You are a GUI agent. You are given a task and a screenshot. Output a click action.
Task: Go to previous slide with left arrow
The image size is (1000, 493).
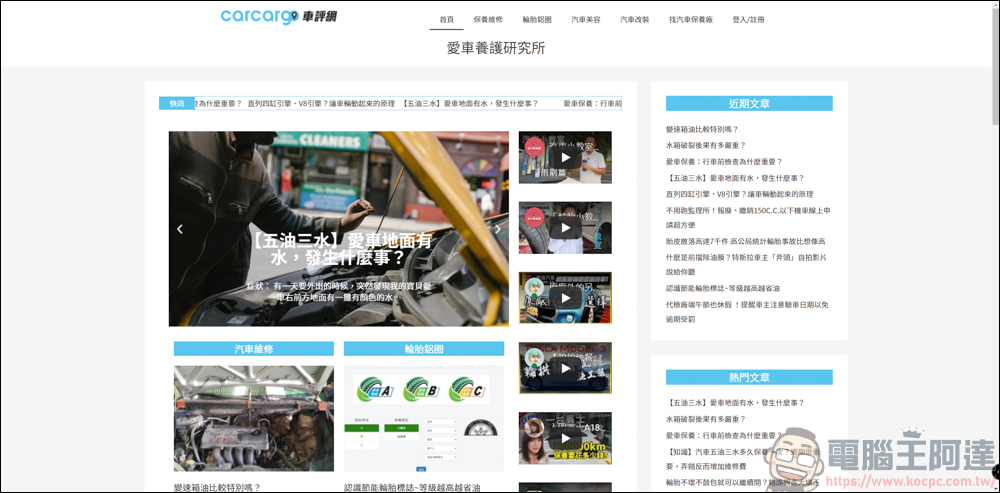tap(180, 229)
